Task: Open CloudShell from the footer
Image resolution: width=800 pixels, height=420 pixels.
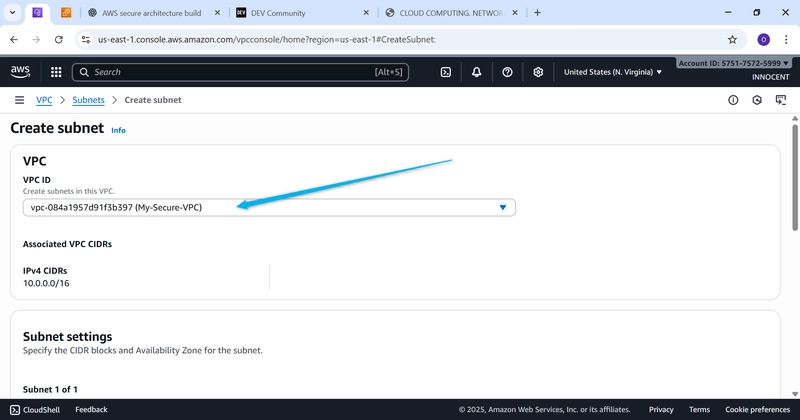Action: [x=35, y=410]
